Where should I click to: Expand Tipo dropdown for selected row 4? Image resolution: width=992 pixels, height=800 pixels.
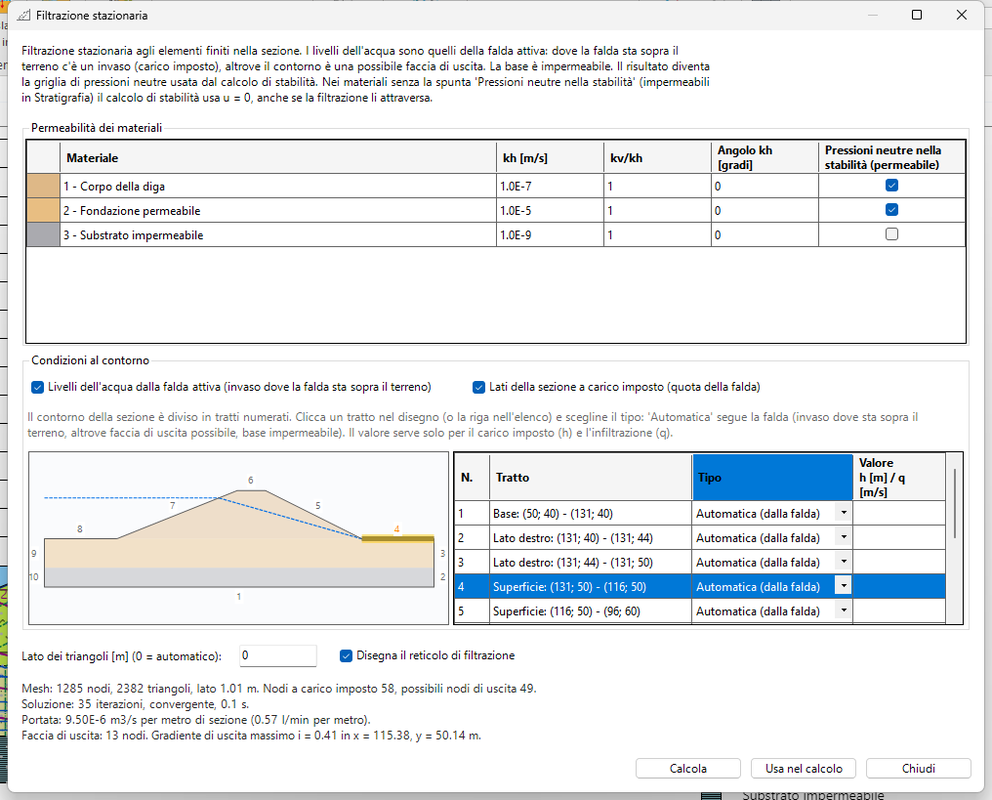843,586
